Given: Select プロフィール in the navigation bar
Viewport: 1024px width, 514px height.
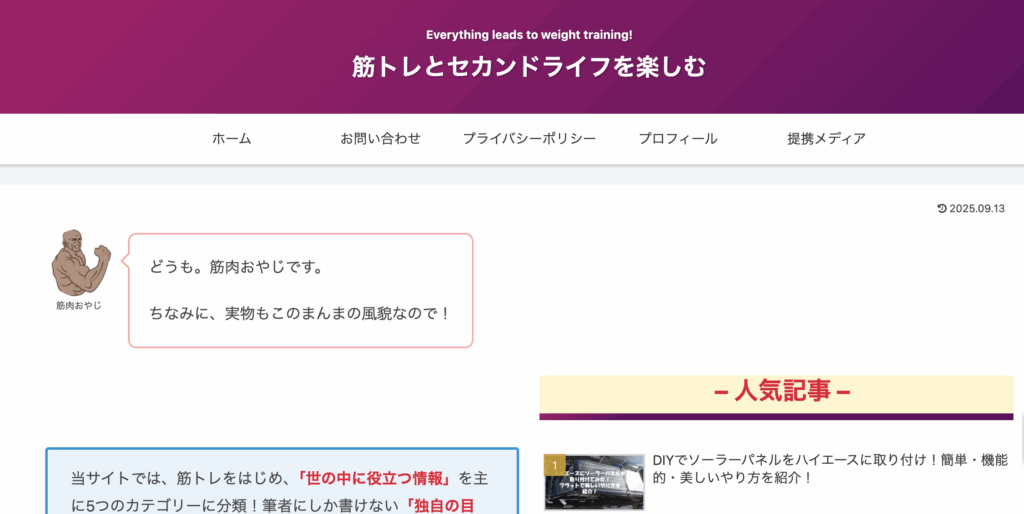Looking at the screenshot, I should click(x=678, y=139).
